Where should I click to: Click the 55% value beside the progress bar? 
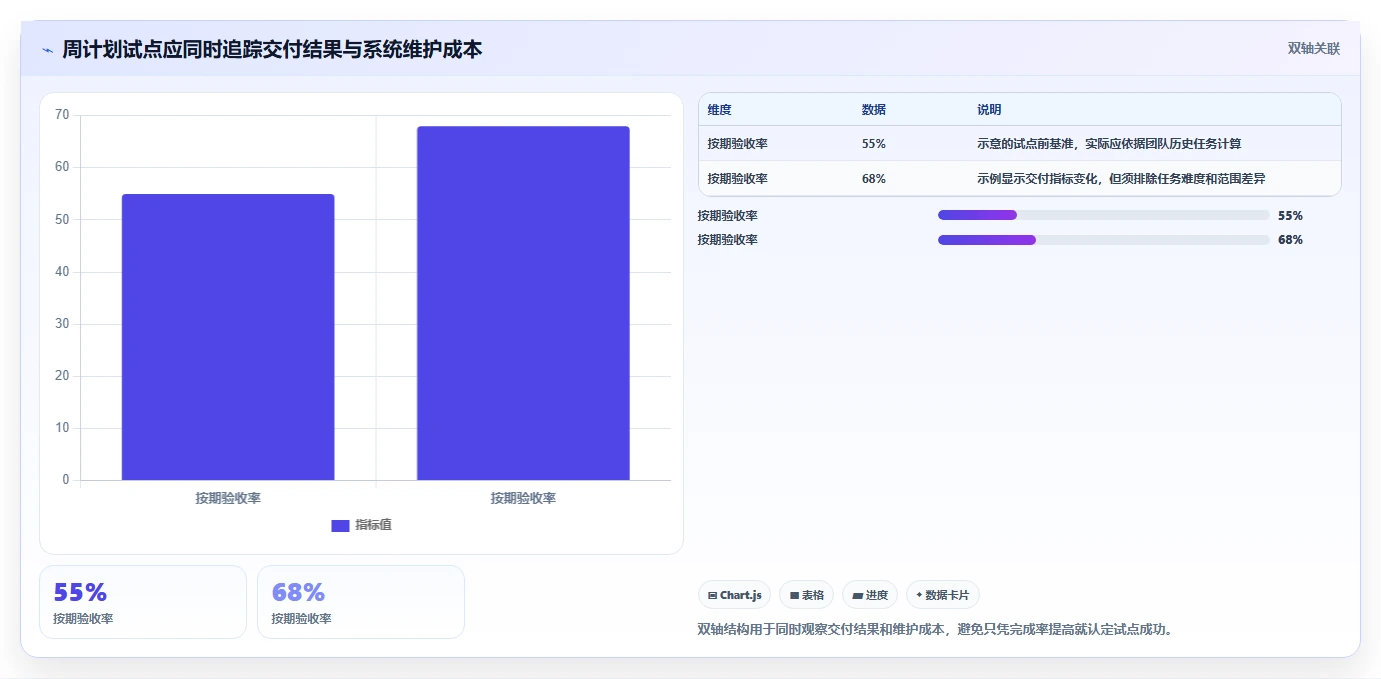pos(1290,215)
